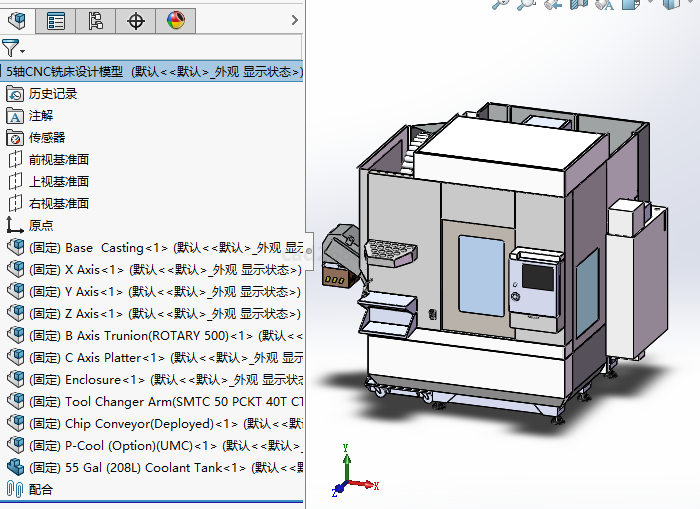
Task: Open the ConfigurationManager tab
Action: tap(95, 20)
